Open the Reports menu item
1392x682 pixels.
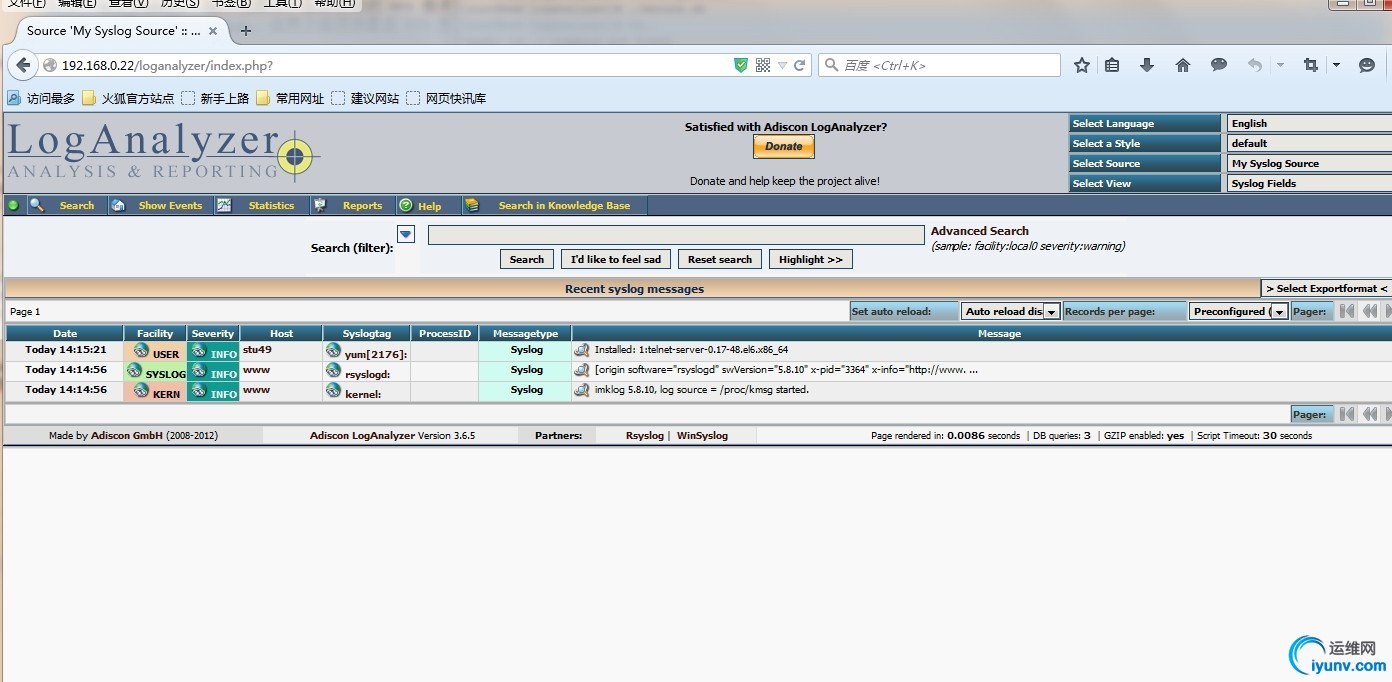click(363, 206)
